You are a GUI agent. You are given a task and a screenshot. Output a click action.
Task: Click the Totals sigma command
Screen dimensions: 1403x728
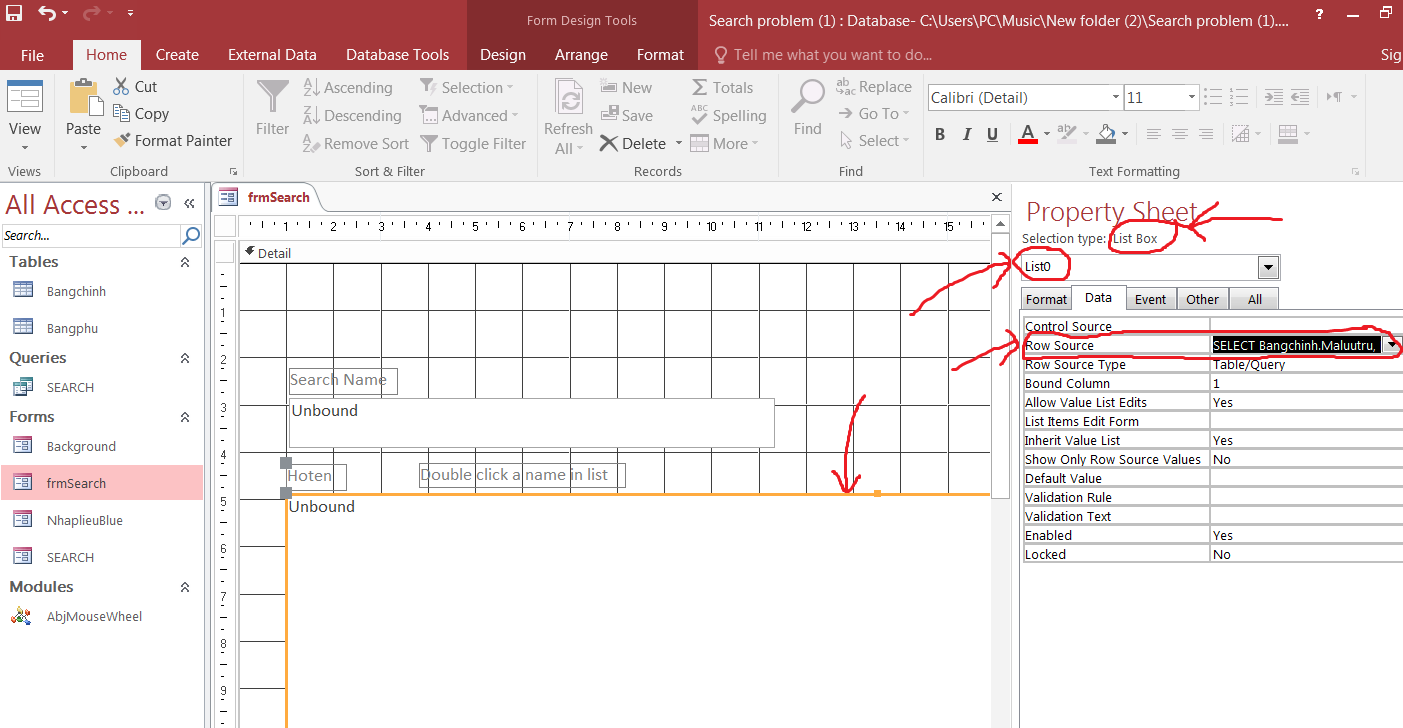click(x=722, y=88)
